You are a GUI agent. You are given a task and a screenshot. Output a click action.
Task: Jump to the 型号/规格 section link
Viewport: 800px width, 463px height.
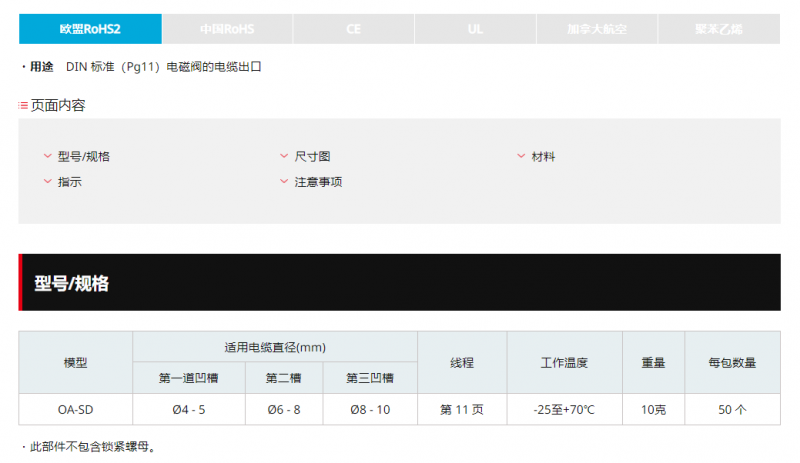(84, 156)
